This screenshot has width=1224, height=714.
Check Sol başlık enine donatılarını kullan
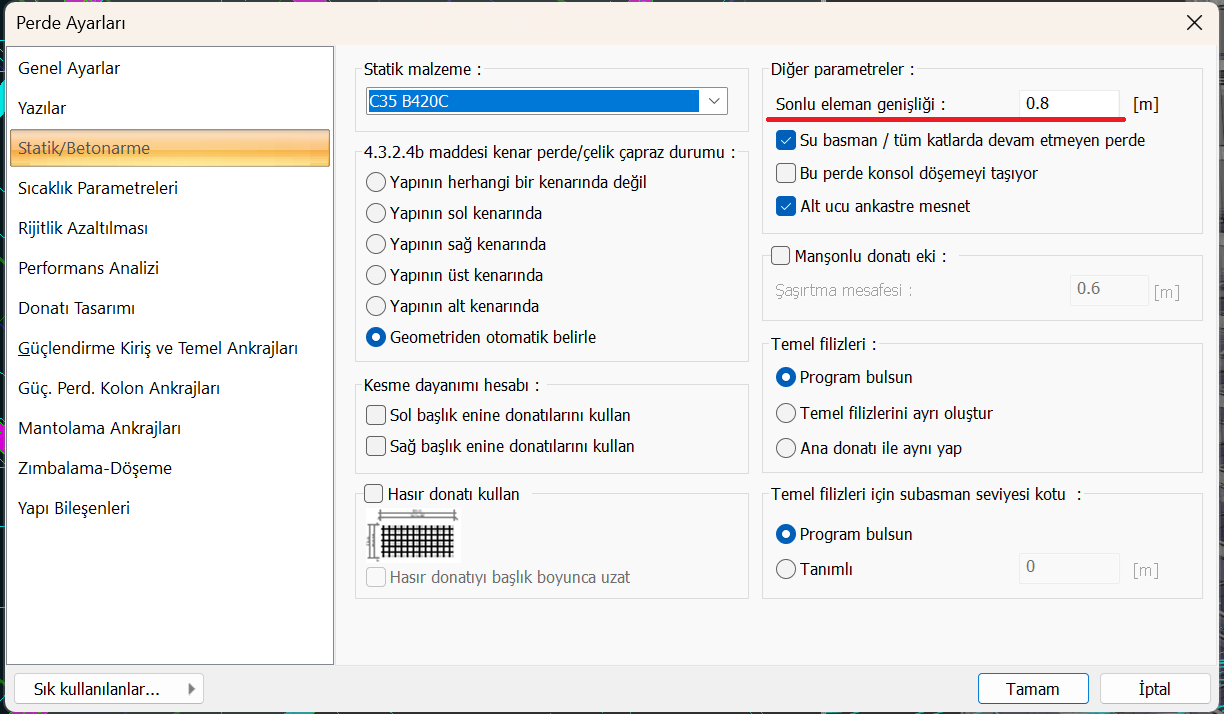[376, 415]
